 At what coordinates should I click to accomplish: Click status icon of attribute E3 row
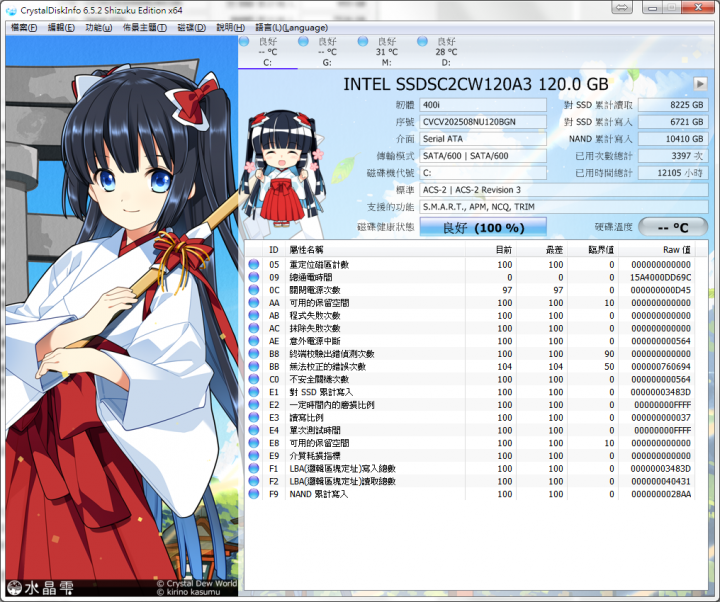point(253,417)
